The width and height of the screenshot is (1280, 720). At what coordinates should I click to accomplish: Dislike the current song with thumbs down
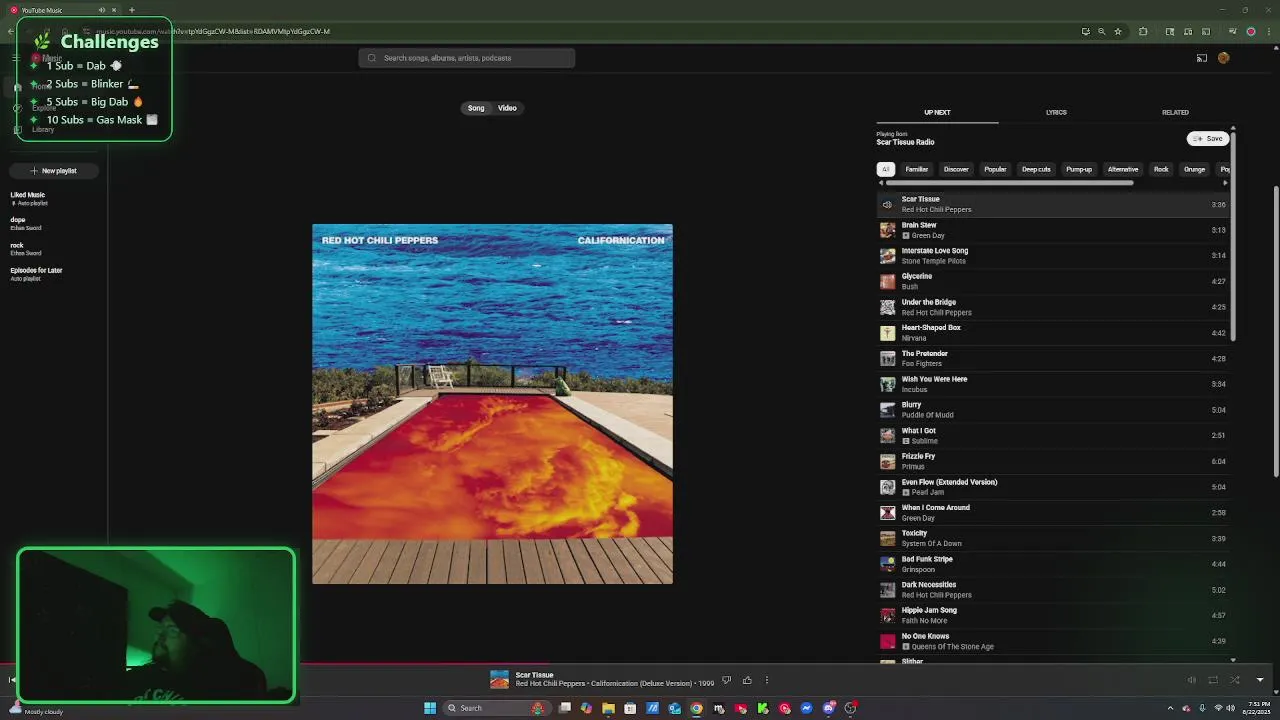click(x=726, y=680)
